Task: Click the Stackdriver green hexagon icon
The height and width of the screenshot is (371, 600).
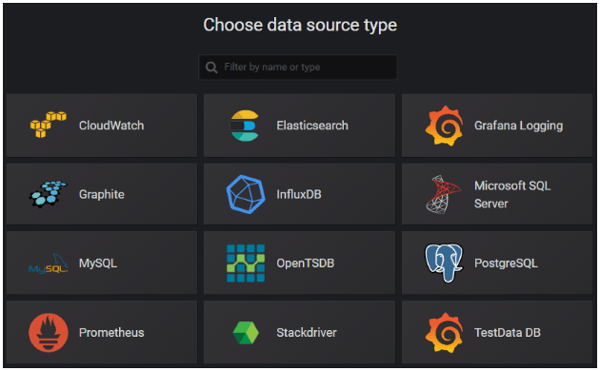Action: pyautogui.click(x=246, y=332)
